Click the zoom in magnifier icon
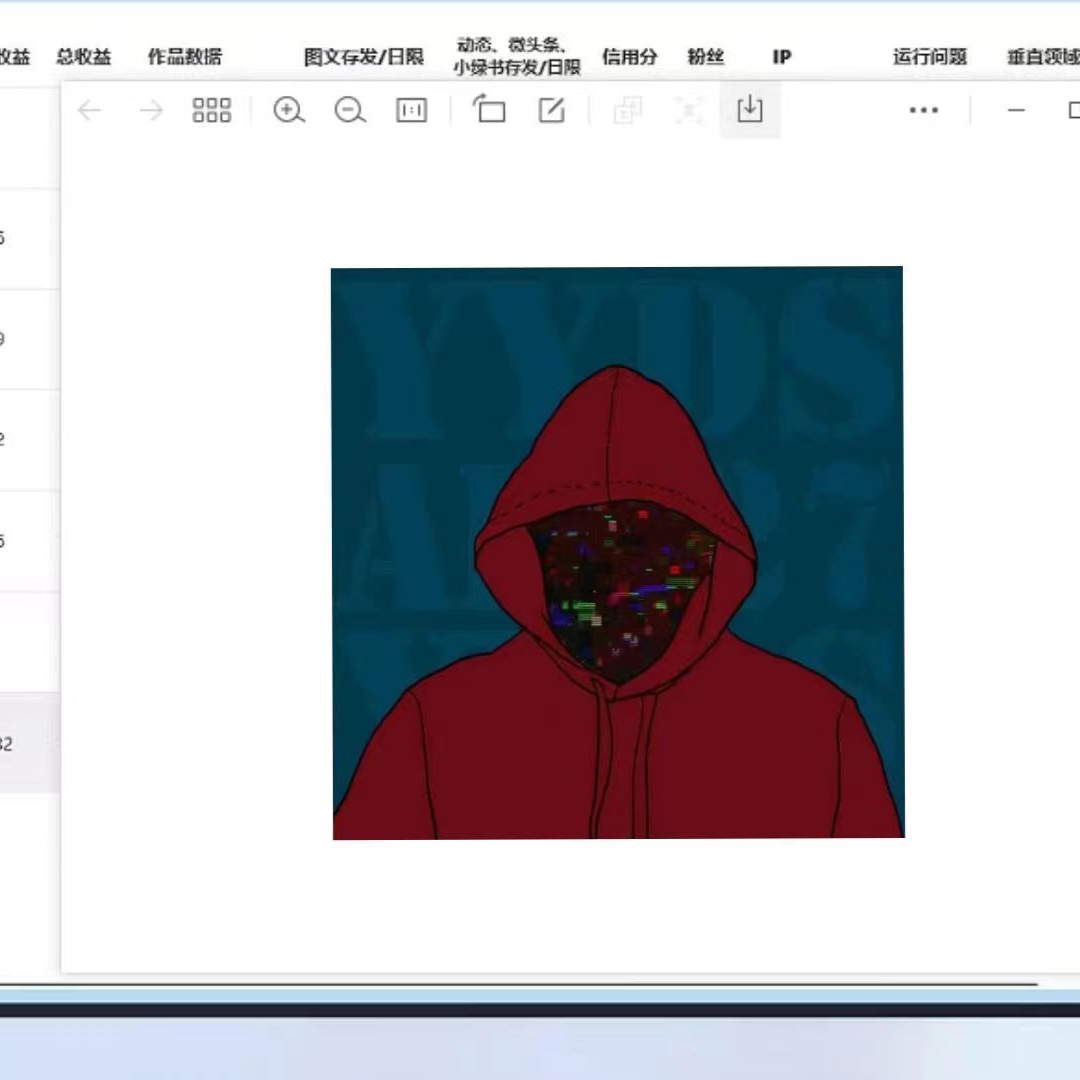 coord(289,110)
